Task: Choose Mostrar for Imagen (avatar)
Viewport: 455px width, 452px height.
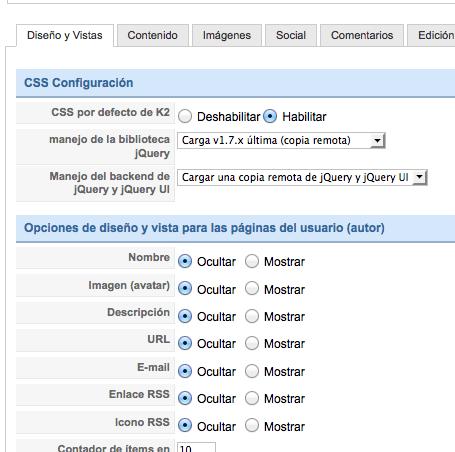Action: tap(252, 289)
